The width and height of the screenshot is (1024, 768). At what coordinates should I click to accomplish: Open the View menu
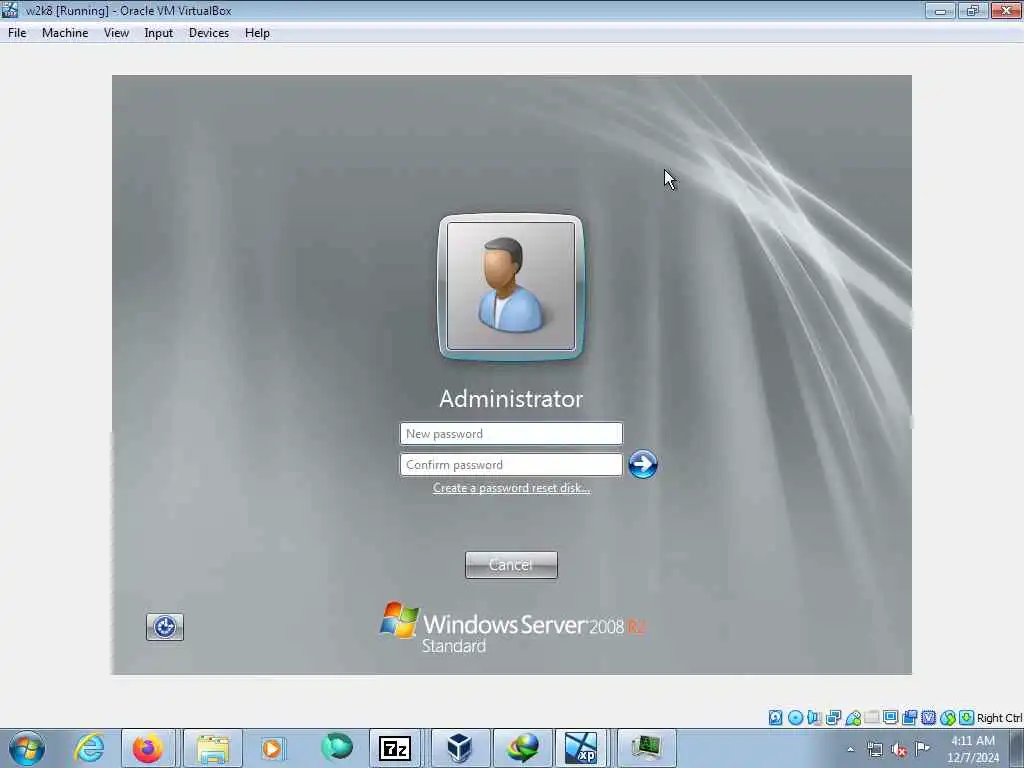click(116, 33)
